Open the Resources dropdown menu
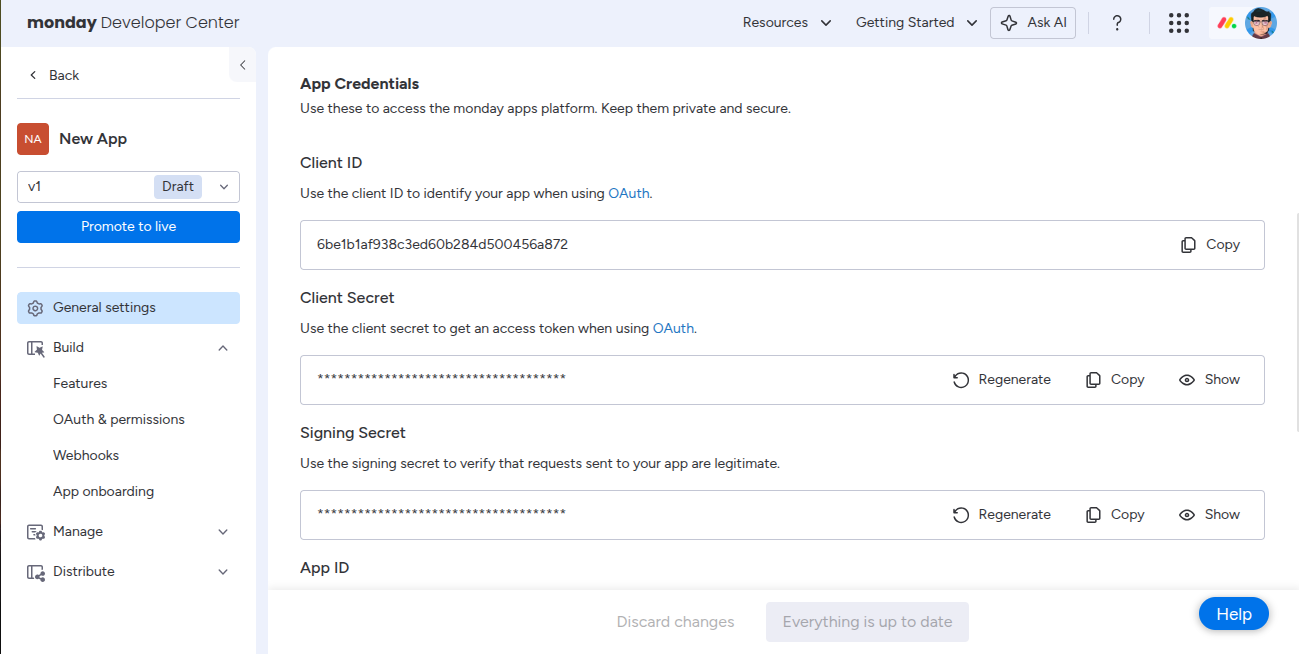The height and width of the screenshot is (654, 1299). click(x=787, y=23)
